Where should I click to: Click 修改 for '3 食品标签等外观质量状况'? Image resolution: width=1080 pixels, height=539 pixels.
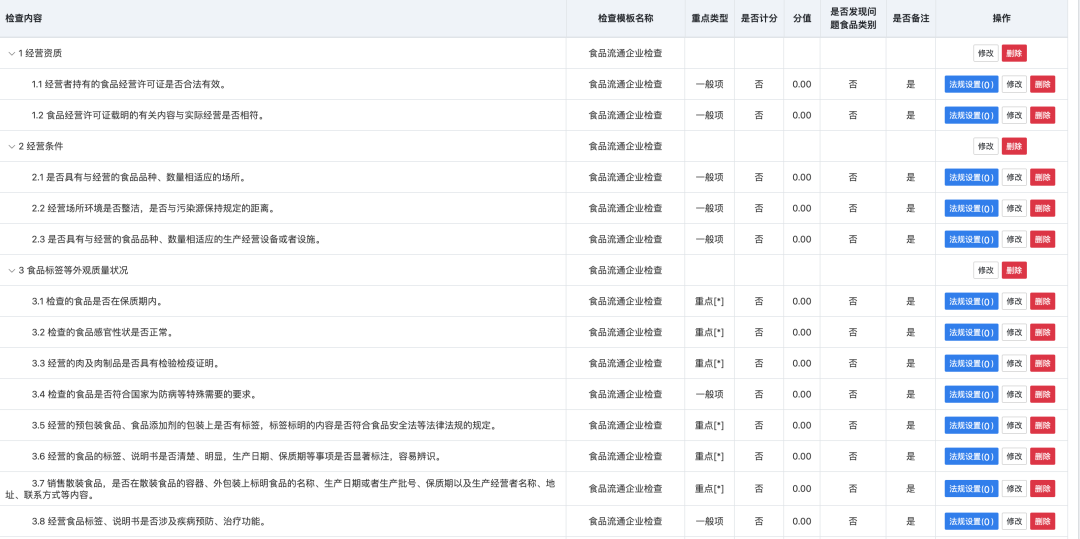pos(986,271)
